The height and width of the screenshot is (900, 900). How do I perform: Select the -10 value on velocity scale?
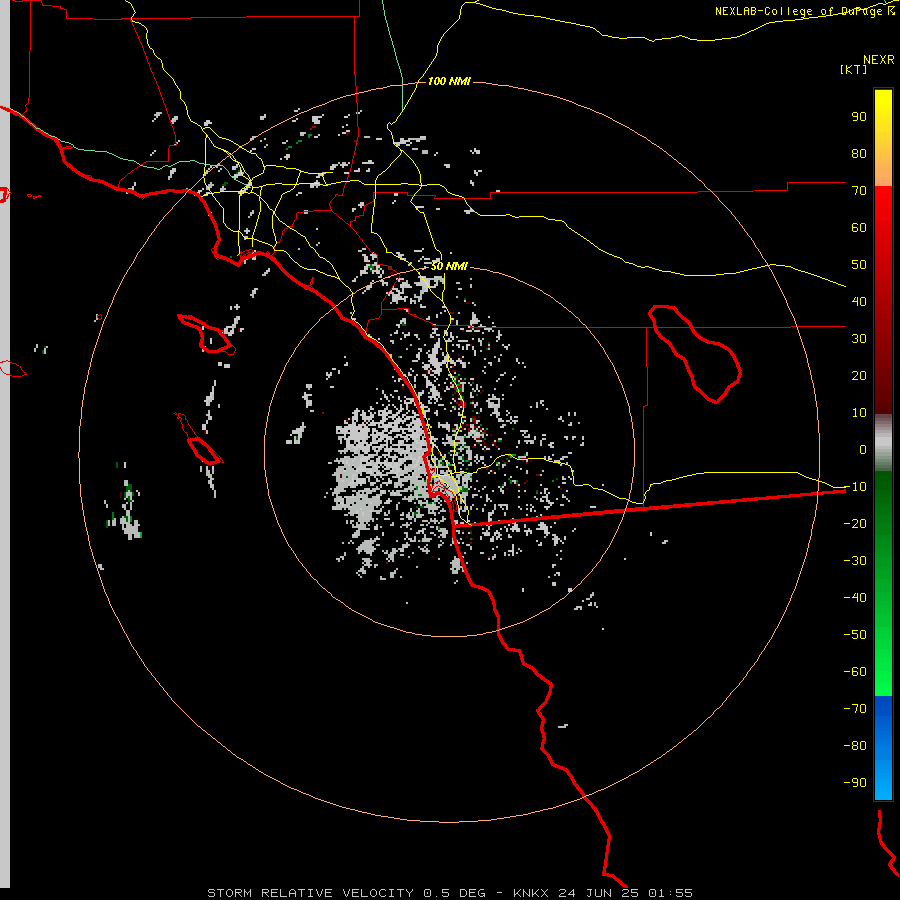tap(855, 487)
